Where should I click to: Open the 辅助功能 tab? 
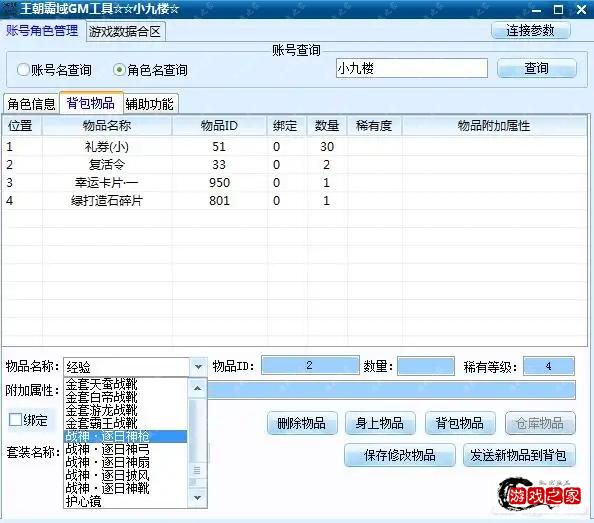tap(150, 104)
